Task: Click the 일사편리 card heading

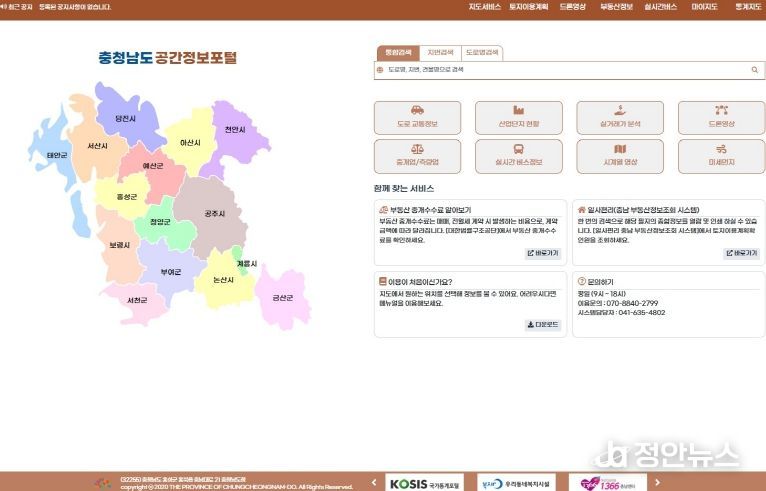Action: coord(643,210)
